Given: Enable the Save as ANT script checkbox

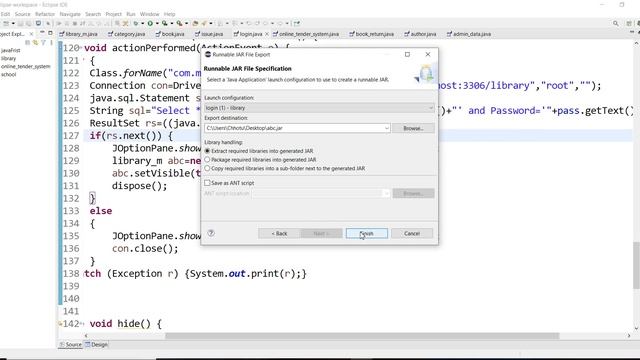Looking at the screenshot, I should click(x=207, y=183).
